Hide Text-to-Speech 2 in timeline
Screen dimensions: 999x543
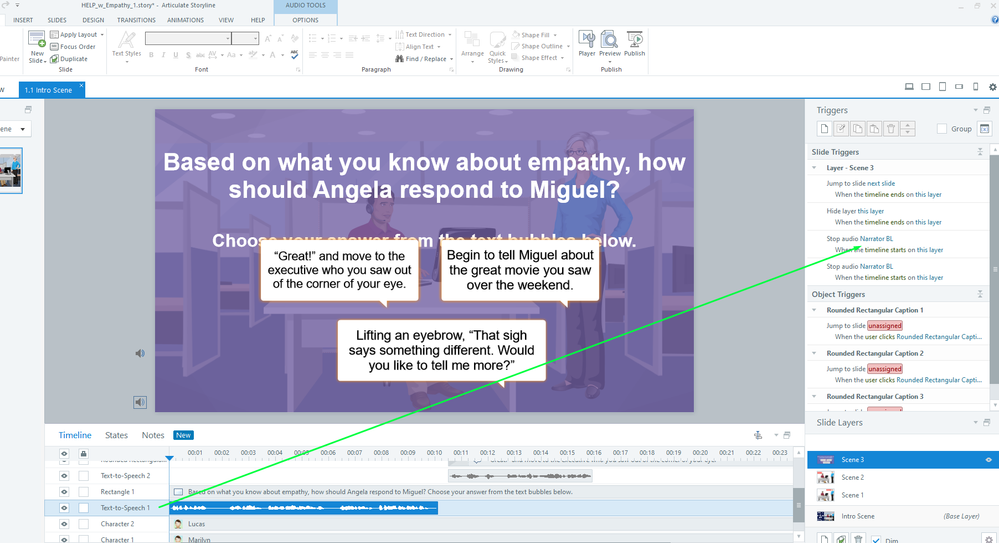click(x=64, y=476)
